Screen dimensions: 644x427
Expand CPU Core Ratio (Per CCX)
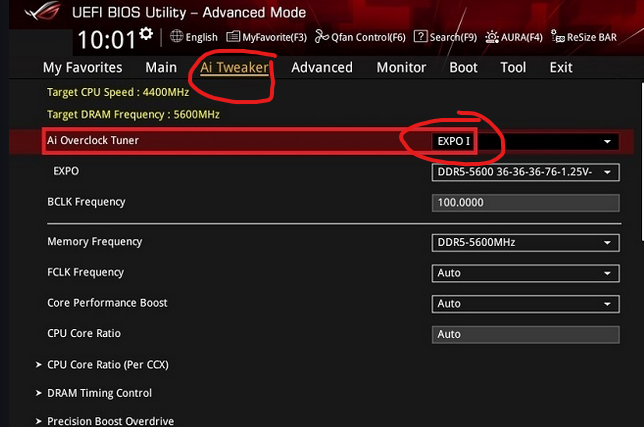tap(108, 365)
